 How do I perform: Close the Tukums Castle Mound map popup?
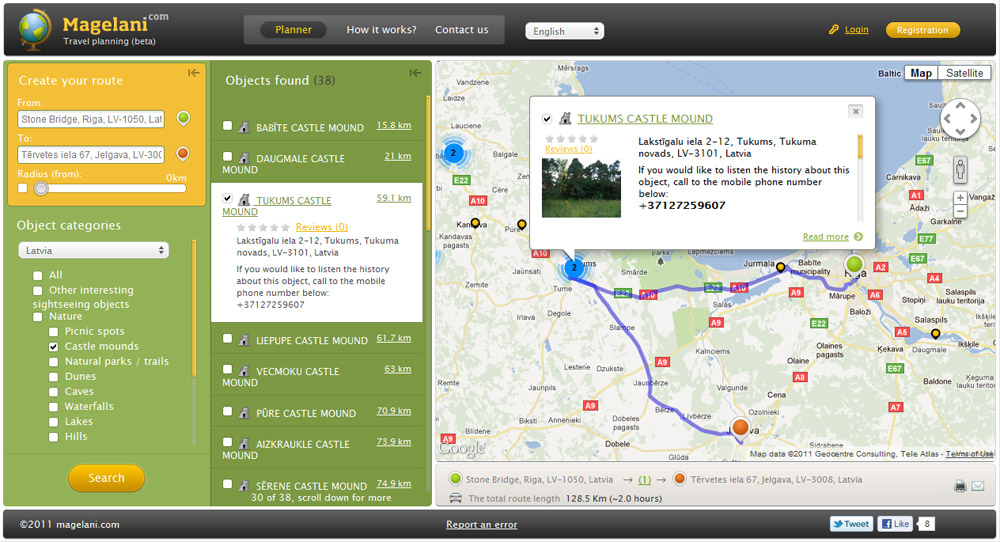pyautogui.click(x=856, y=112)
